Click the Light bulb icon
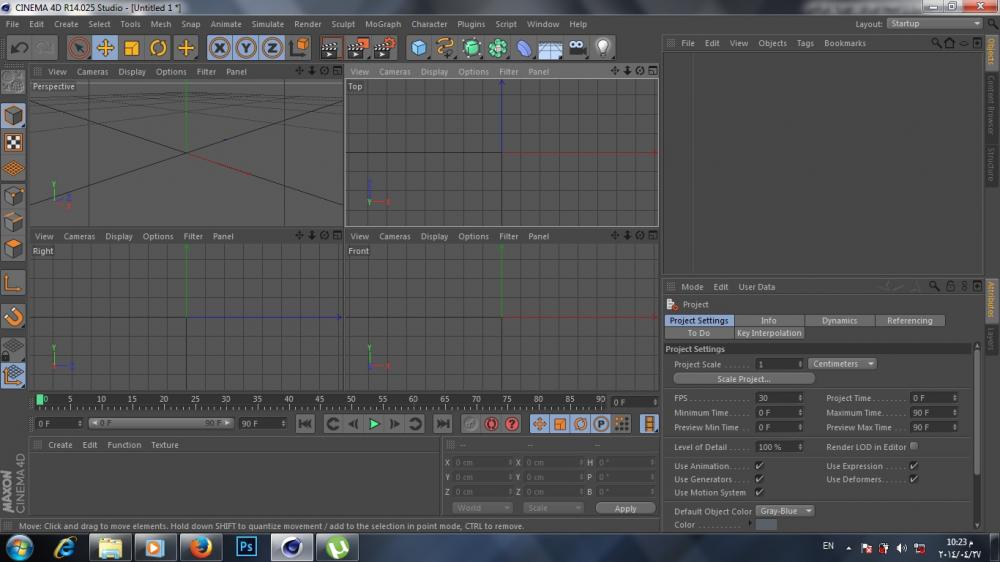1000x562 pixels. 603,48
